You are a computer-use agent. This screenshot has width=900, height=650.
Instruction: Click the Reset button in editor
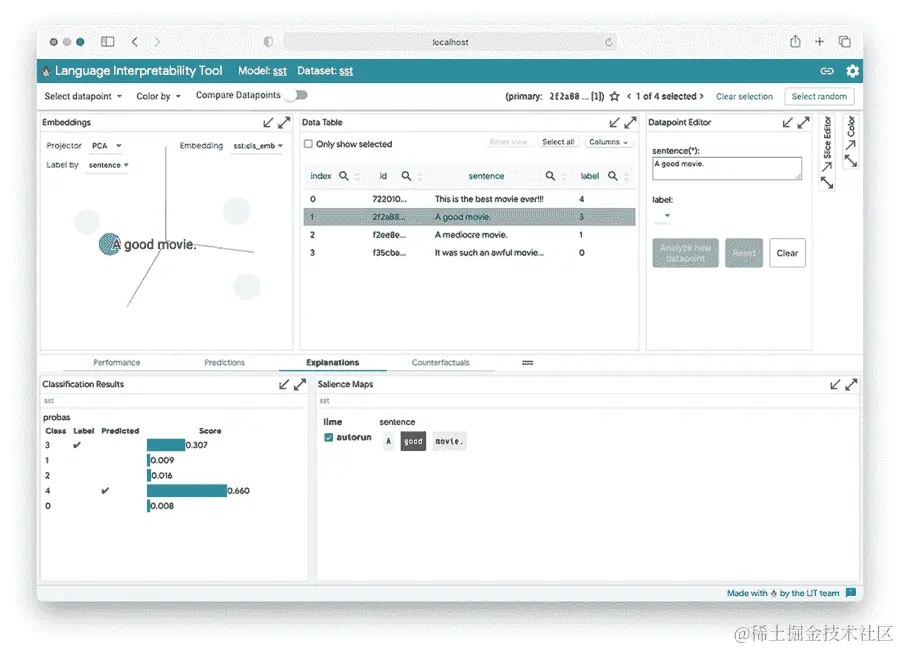(x=744, y=253)
